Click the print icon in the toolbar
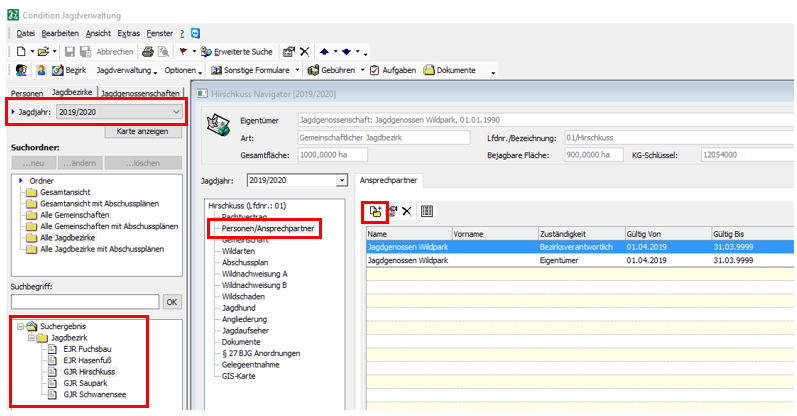Image resolution: width=797 pixels, height=416 pixels. (147, 51)
